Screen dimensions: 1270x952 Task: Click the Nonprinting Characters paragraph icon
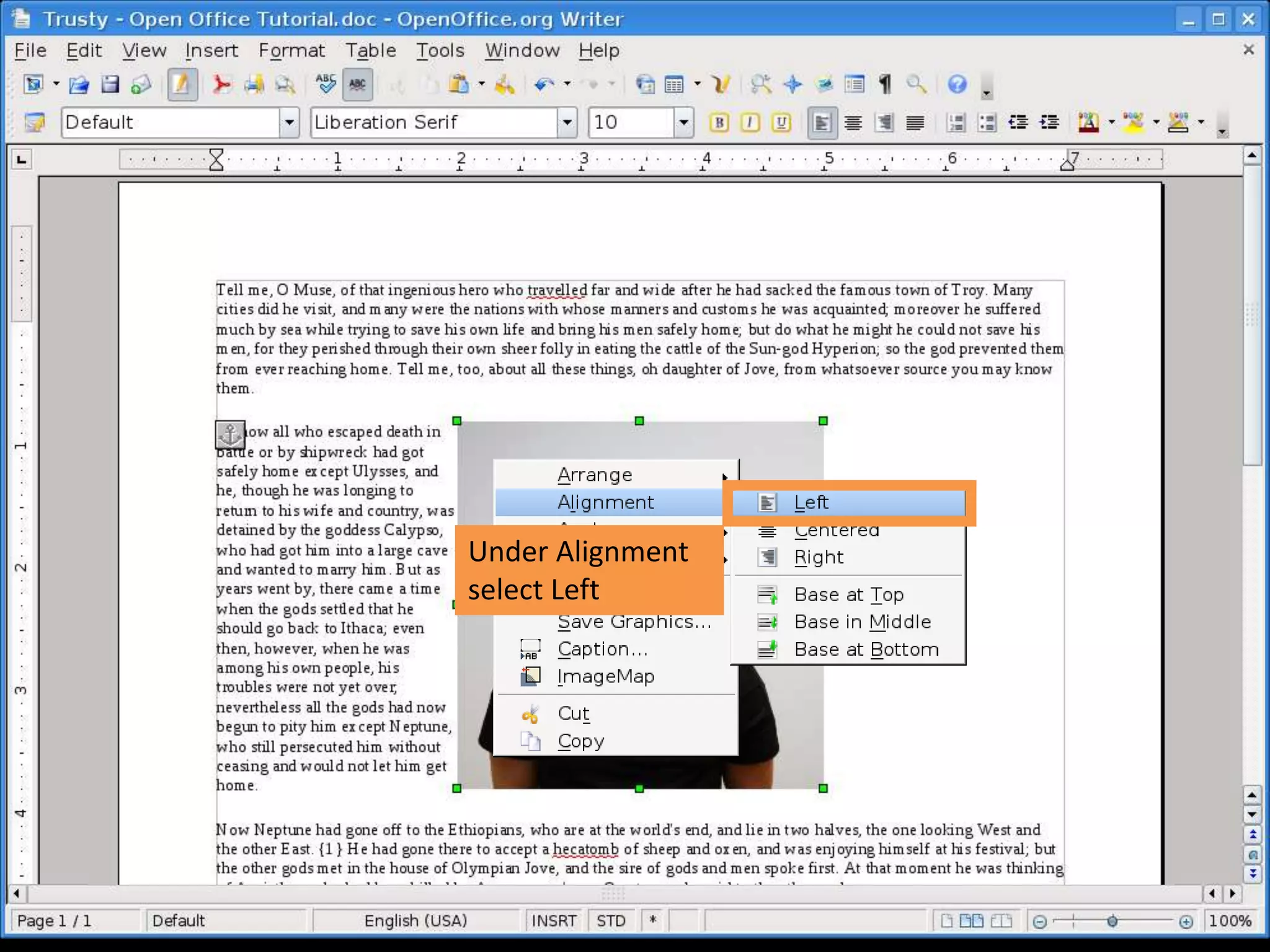[886, 84]
